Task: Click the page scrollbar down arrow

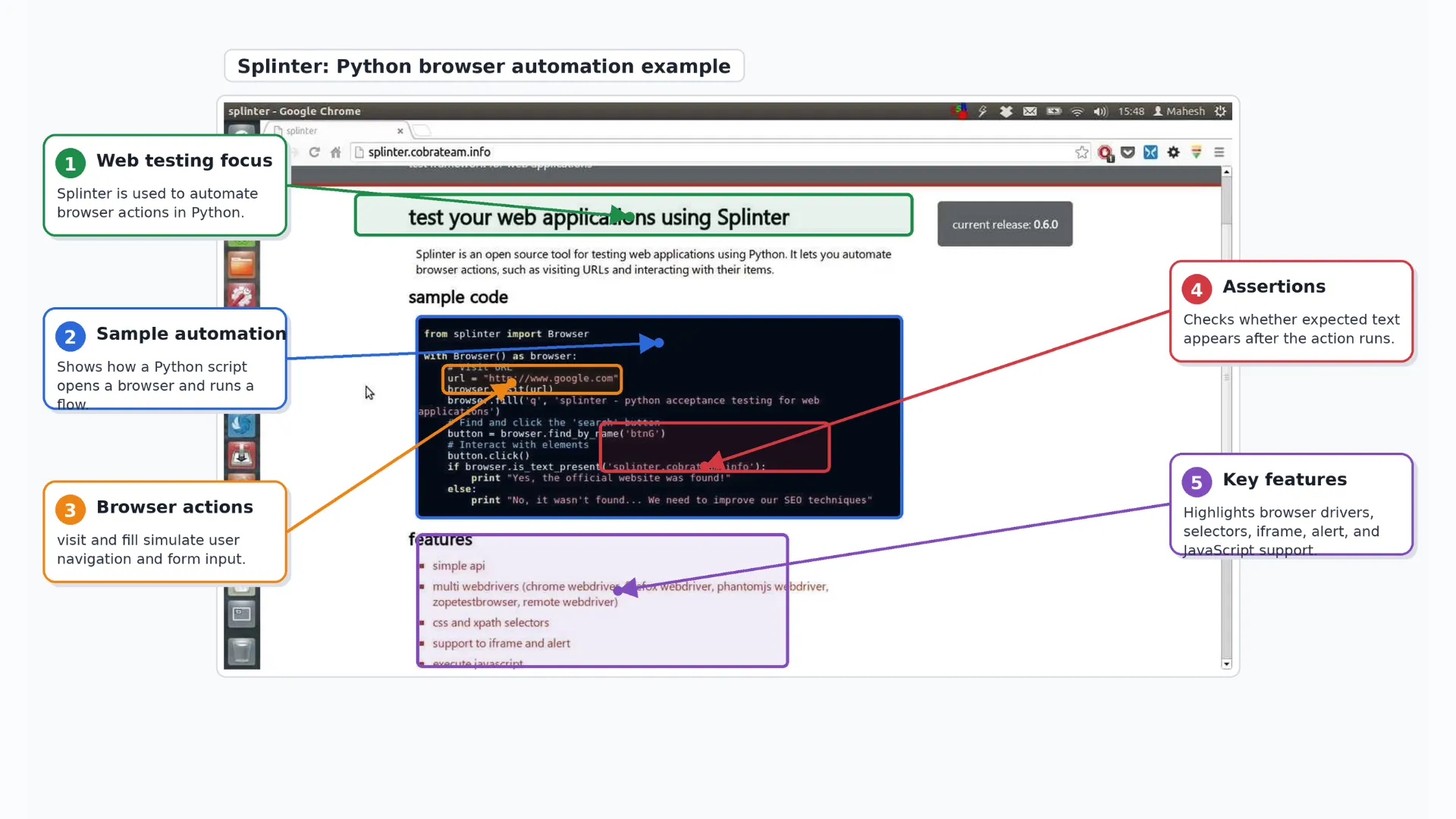Action: [x=1226, y=664]
